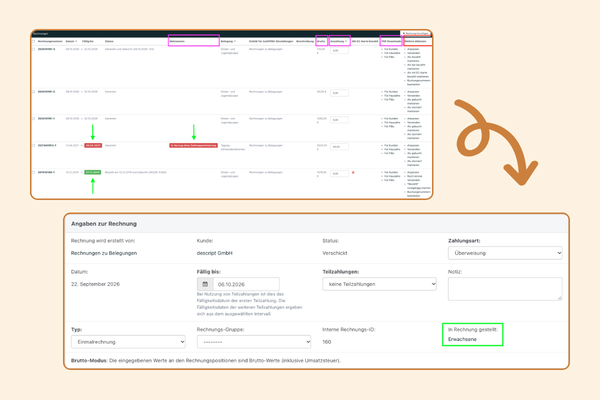
Task: Click the Angaben zur Rechnung panel heading
Action: pyautogui.click(x=104, y=224)
